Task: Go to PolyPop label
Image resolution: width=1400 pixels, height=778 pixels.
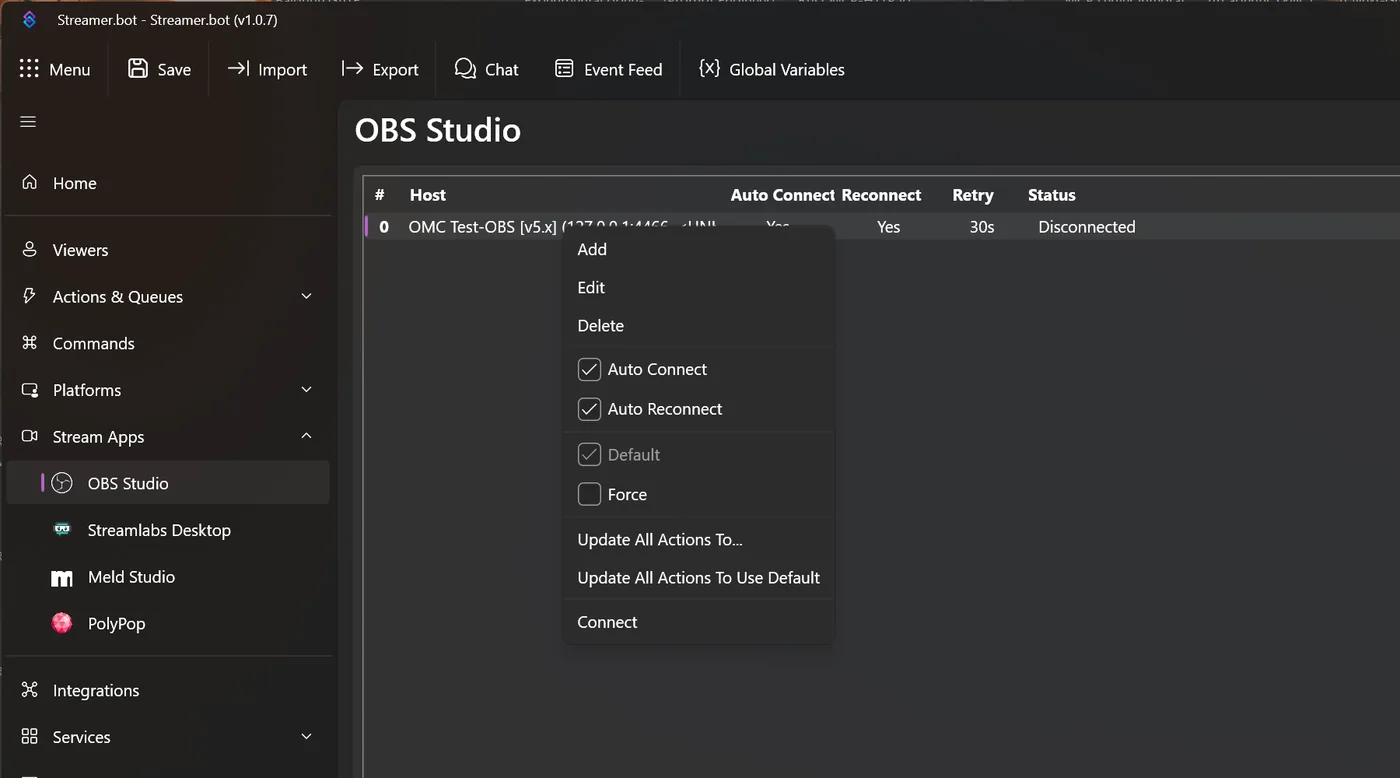Action: coord(116,624)
